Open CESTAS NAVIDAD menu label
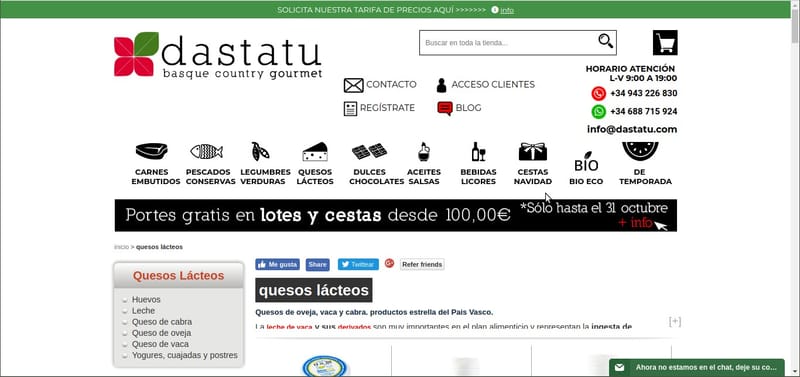 pos(533,177)
